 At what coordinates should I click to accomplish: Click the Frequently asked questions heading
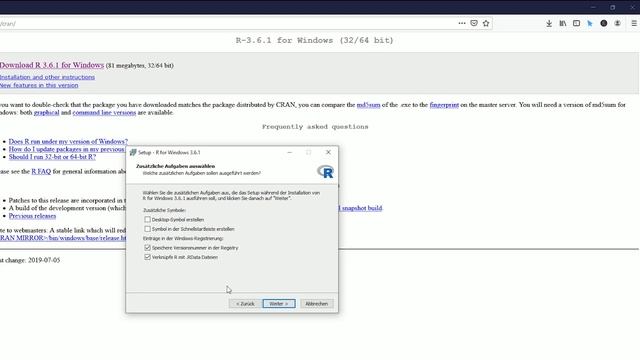point(315,127)
